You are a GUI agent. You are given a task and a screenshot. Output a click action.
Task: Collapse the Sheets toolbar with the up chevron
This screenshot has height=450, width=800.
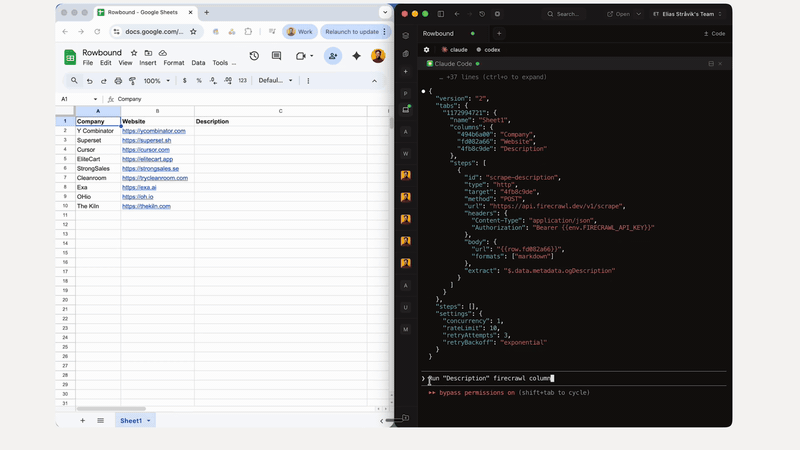tap(374, 81)
